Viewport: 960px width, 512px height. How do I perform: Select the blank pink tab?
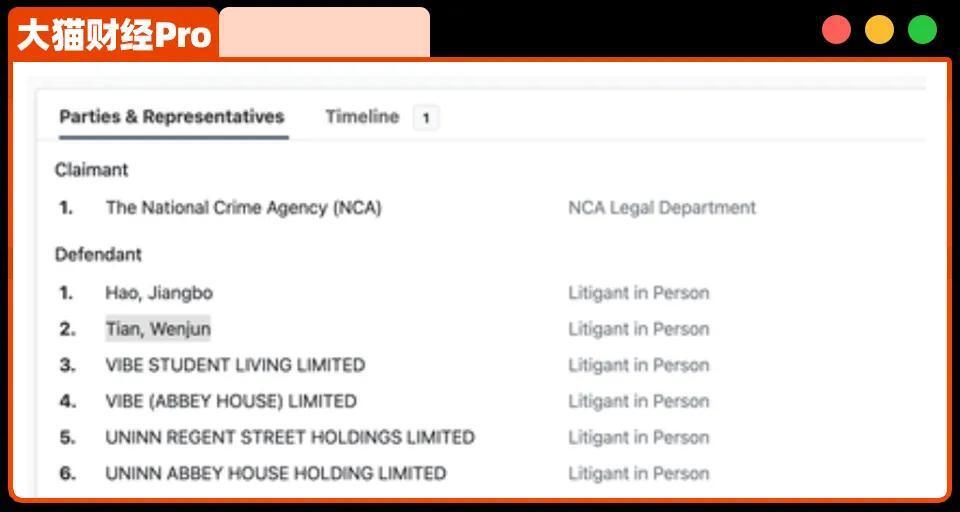coord(324,32)
